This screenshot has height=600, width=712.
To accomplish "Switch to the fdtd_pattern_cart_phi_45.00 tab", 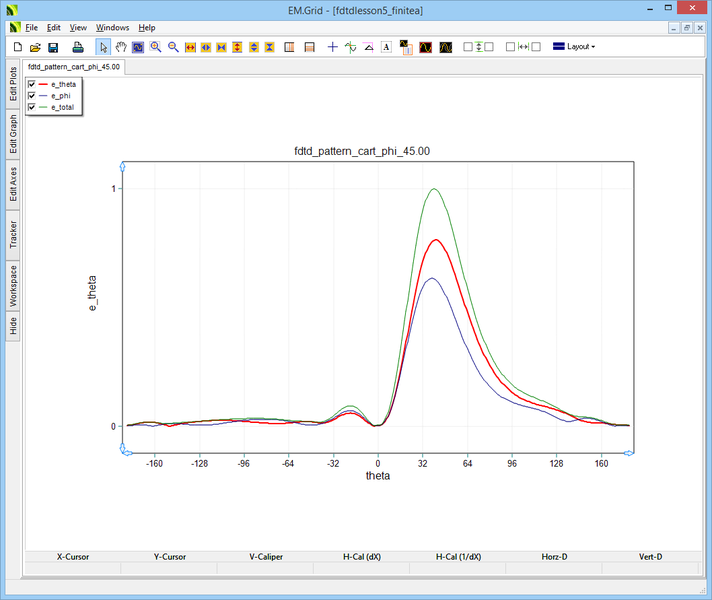I will click(x=75, y=67).
